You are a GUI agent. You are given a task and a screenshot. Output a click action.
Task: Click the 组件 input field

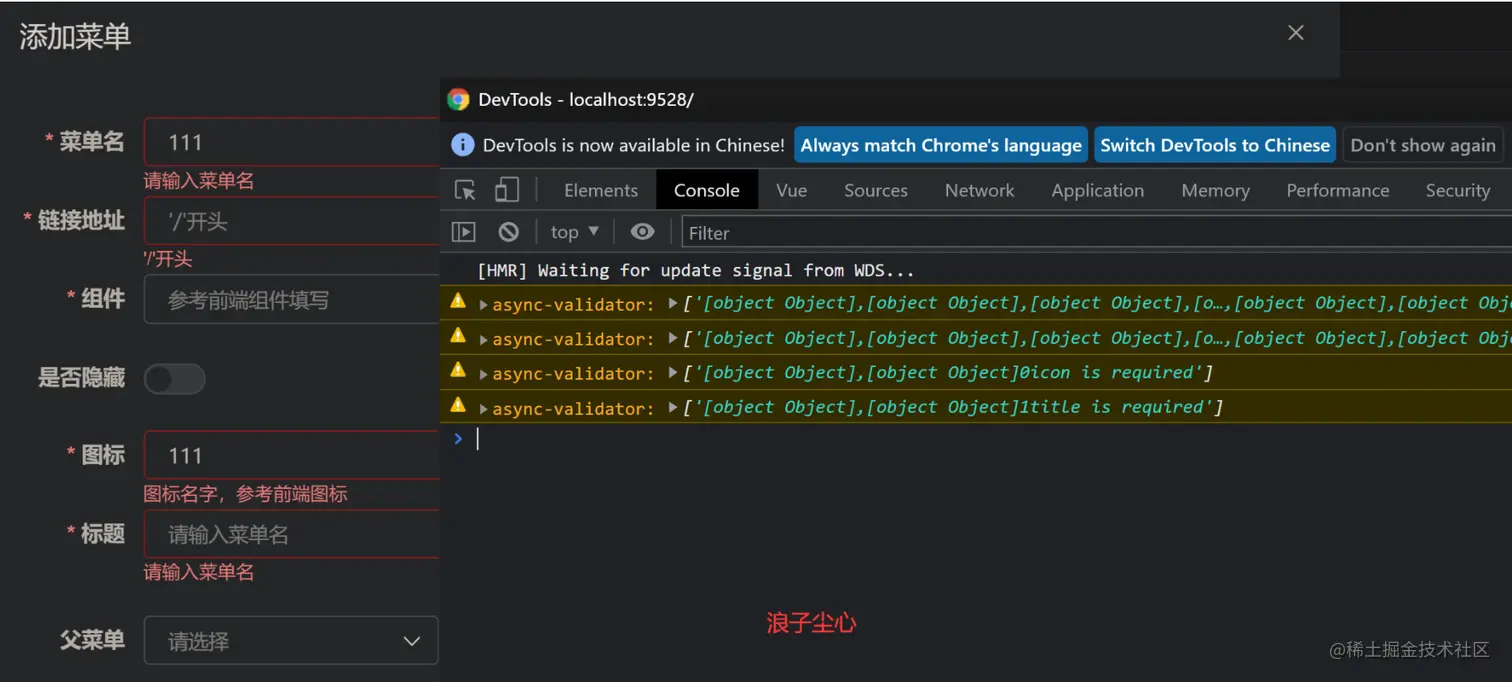(291, 300)
